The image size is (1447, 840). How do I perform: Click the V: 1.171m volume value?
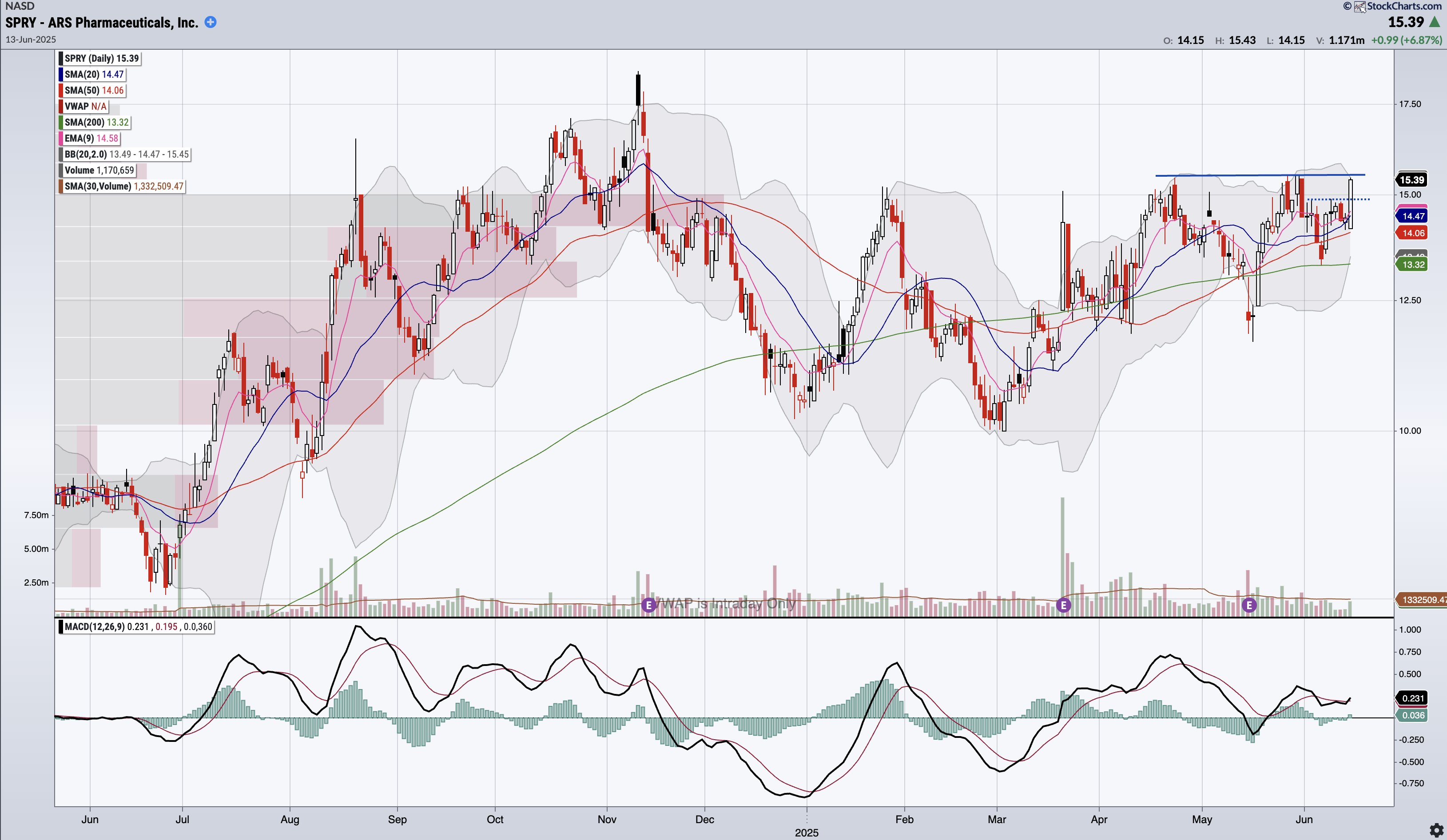point(1340,40)
